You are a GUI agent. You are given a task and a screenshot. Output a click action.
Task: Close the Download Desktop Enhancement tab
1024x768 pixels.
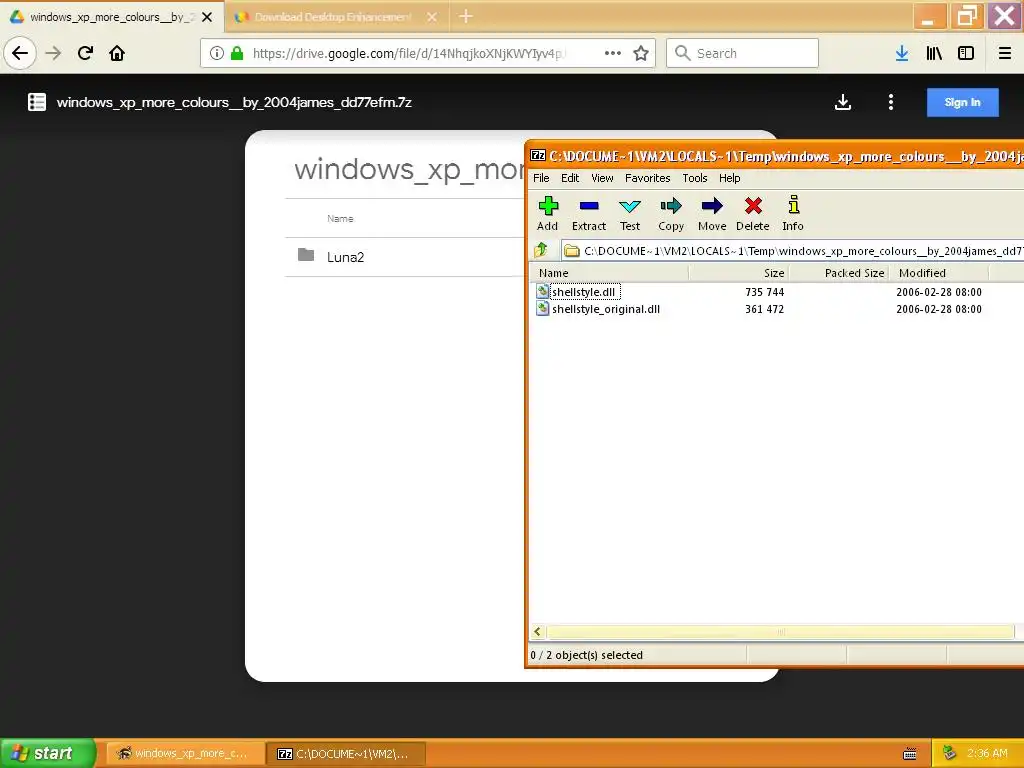coord(432,17)
